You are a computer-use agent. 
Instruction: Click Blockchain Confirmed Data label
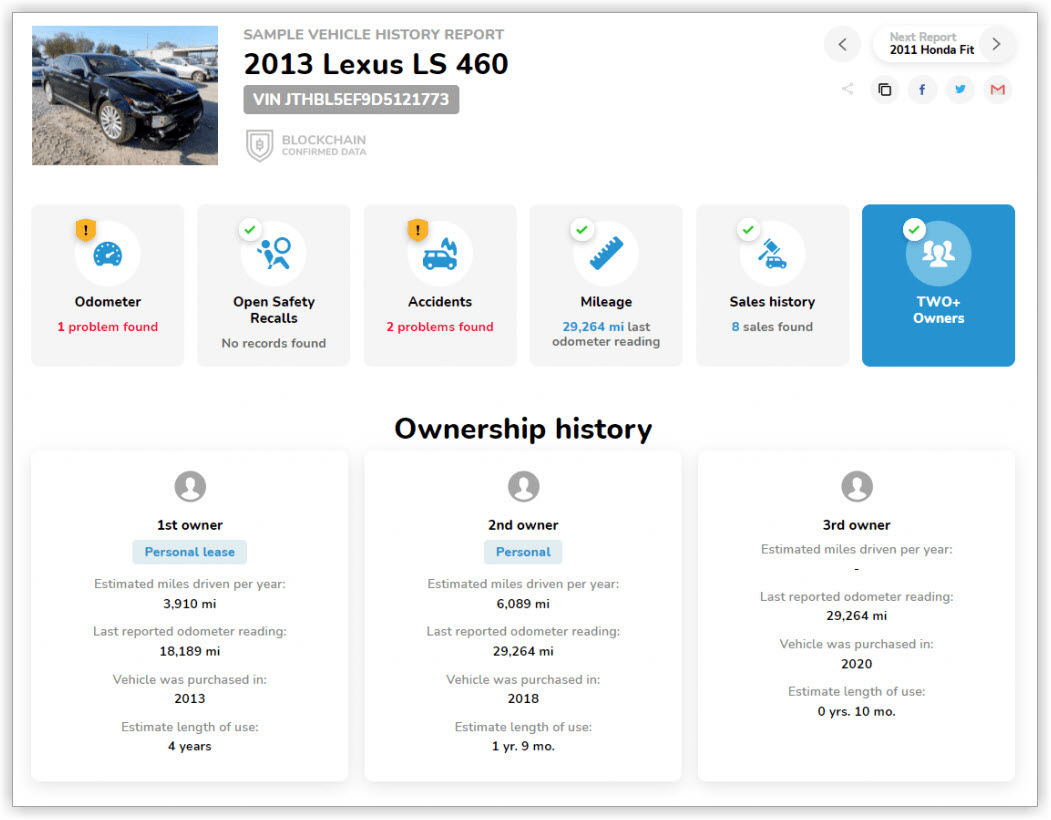(x=324, y=145)
